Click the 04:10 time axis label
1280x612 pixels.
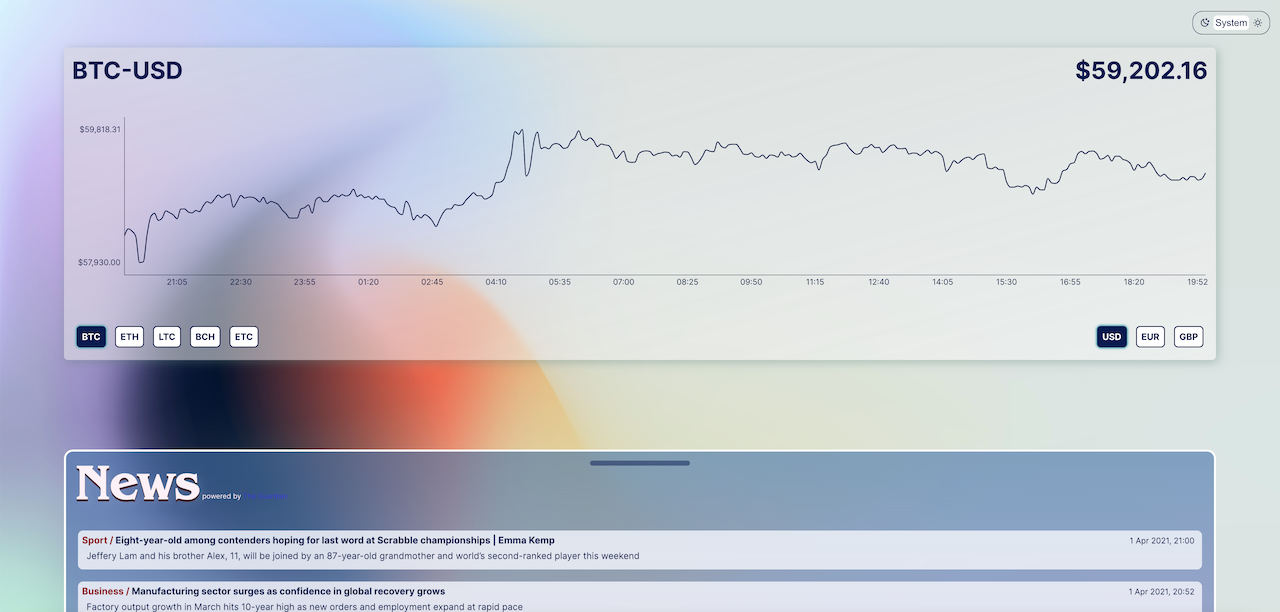tap(496, 282)
